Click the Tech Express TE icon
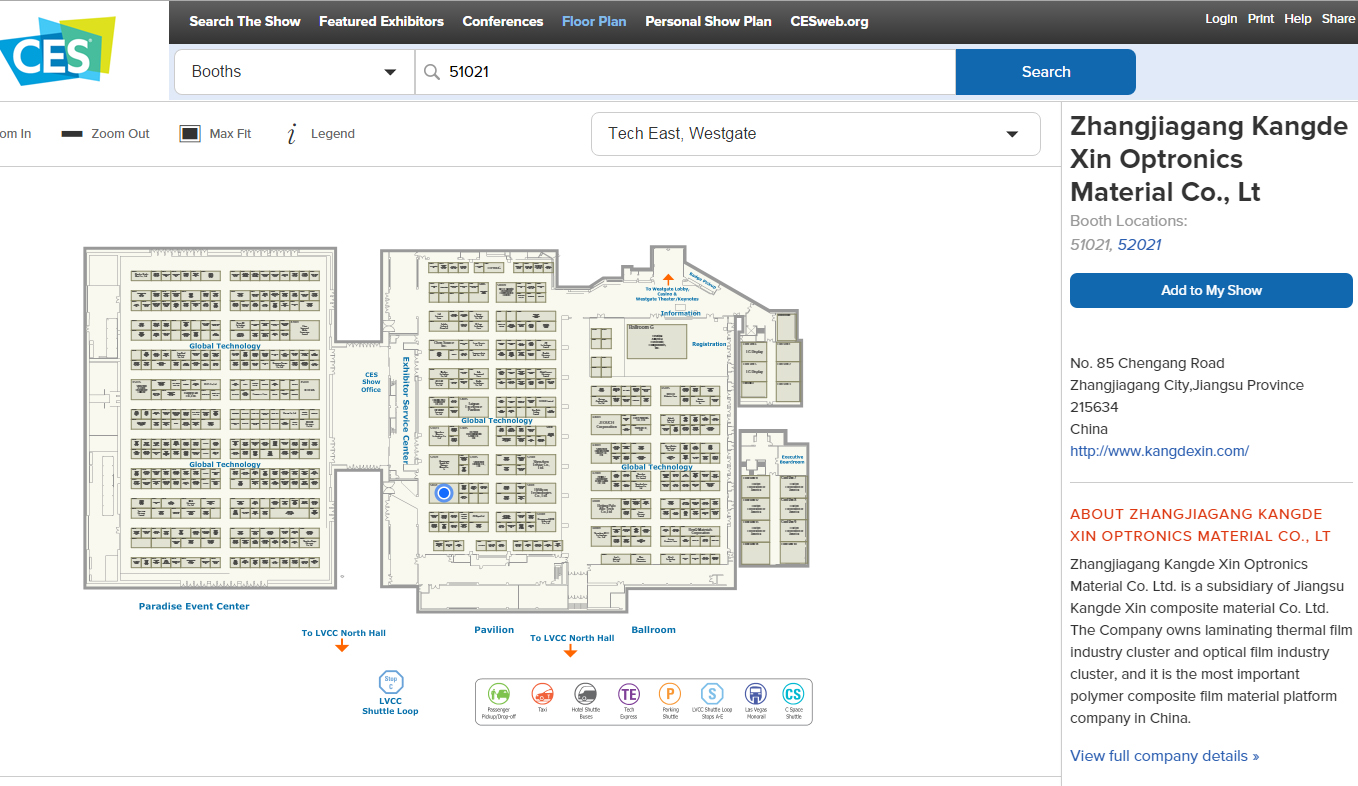 (628, 694)
